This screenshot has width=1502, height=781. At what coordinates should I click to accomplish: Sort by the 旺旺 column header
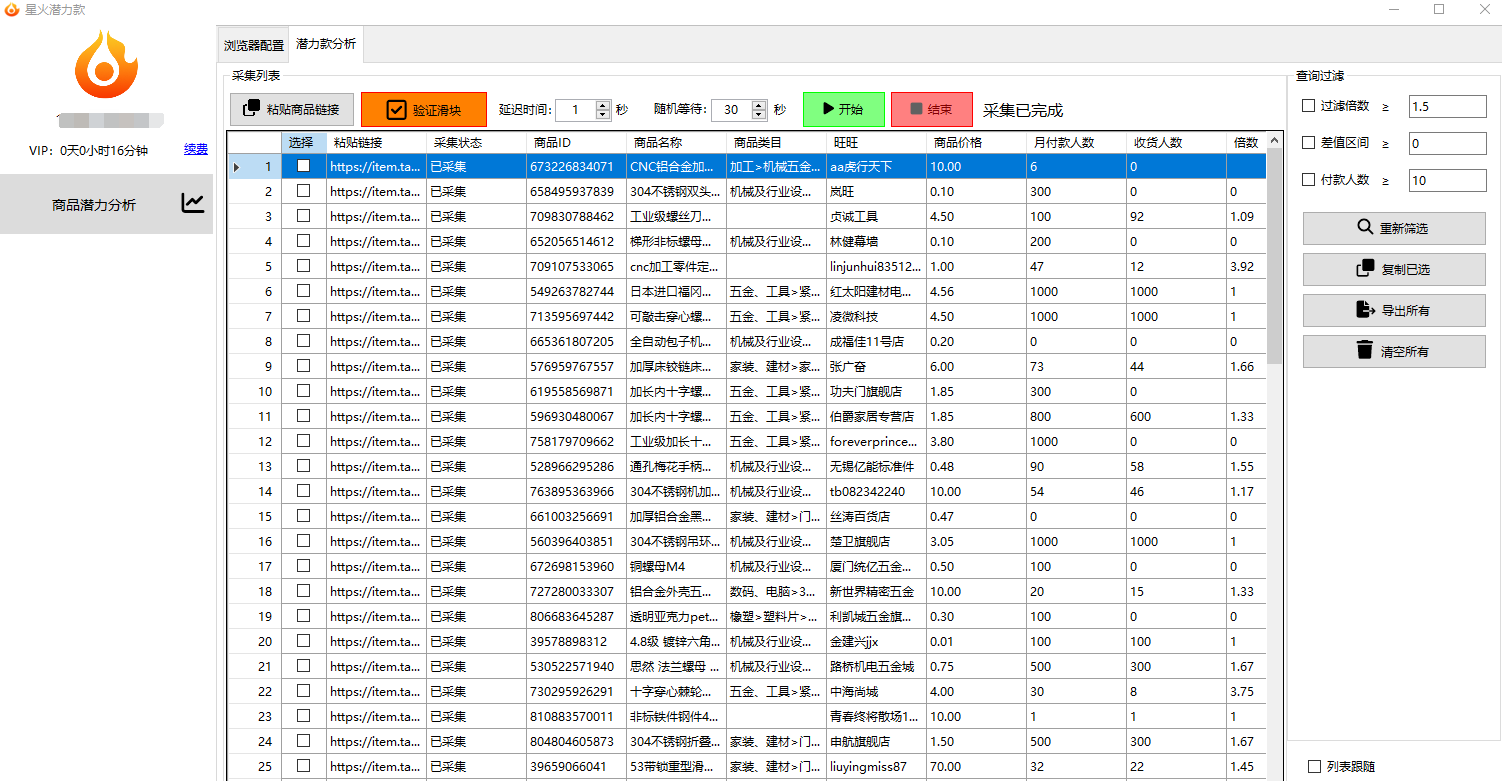(x=877, y=143)
